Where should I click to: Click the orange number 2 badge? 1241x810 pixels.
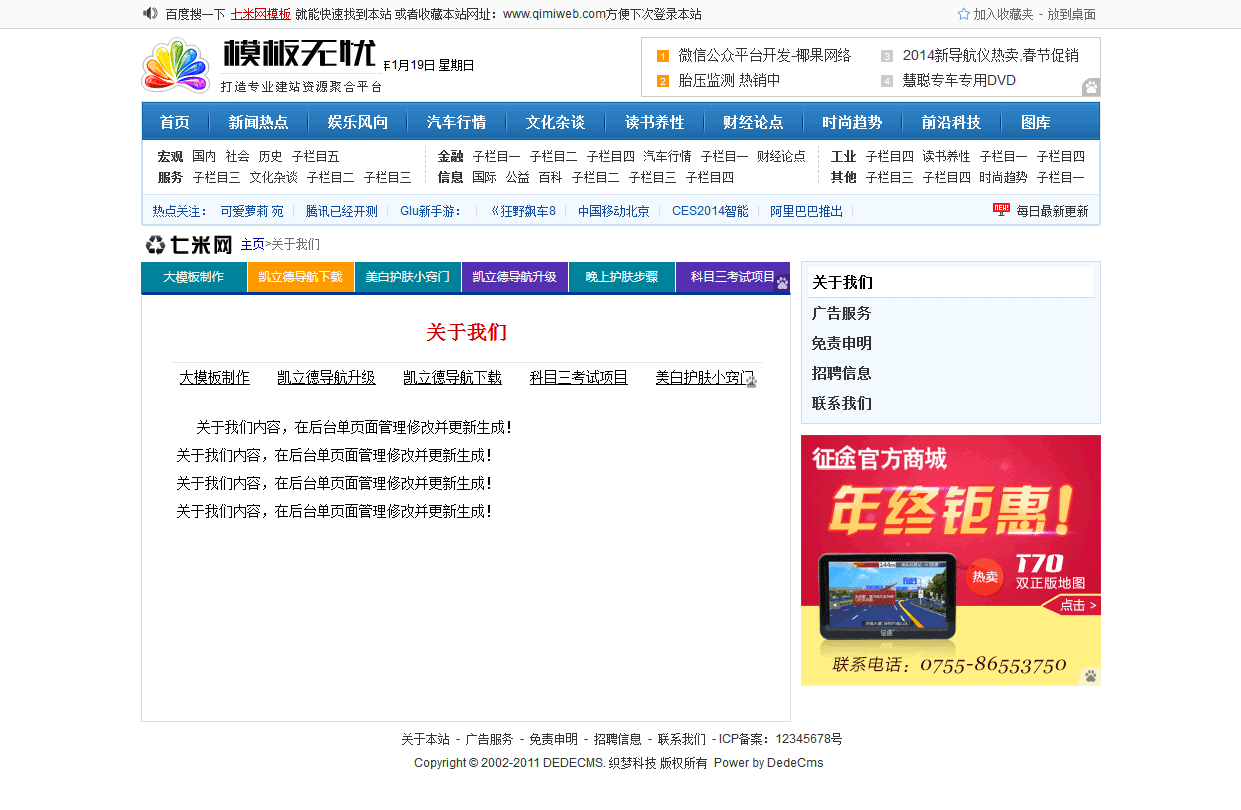pyautogui.click(x=662, y=81)
